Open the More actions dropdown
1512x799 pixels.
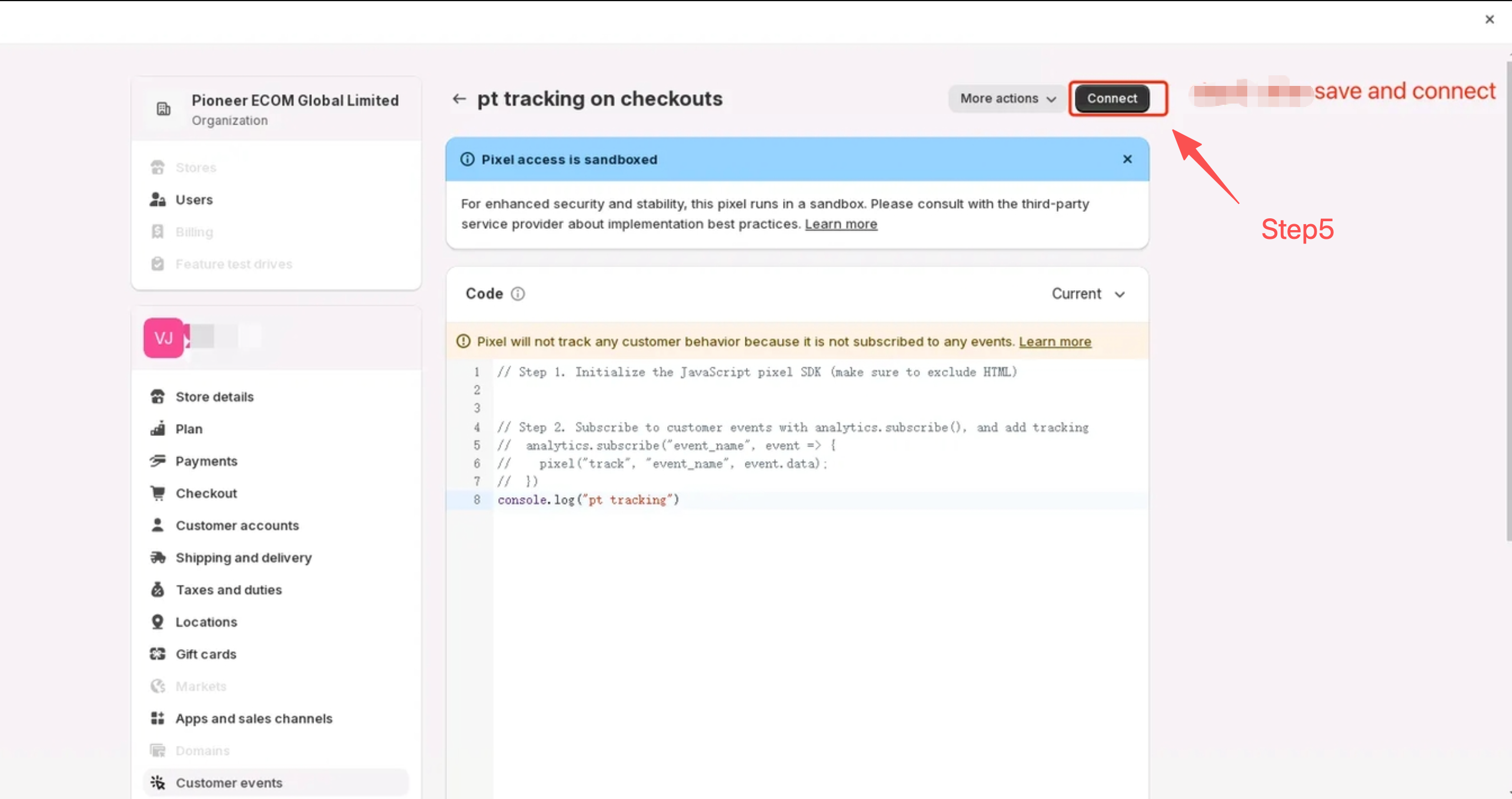(1007, 99)
